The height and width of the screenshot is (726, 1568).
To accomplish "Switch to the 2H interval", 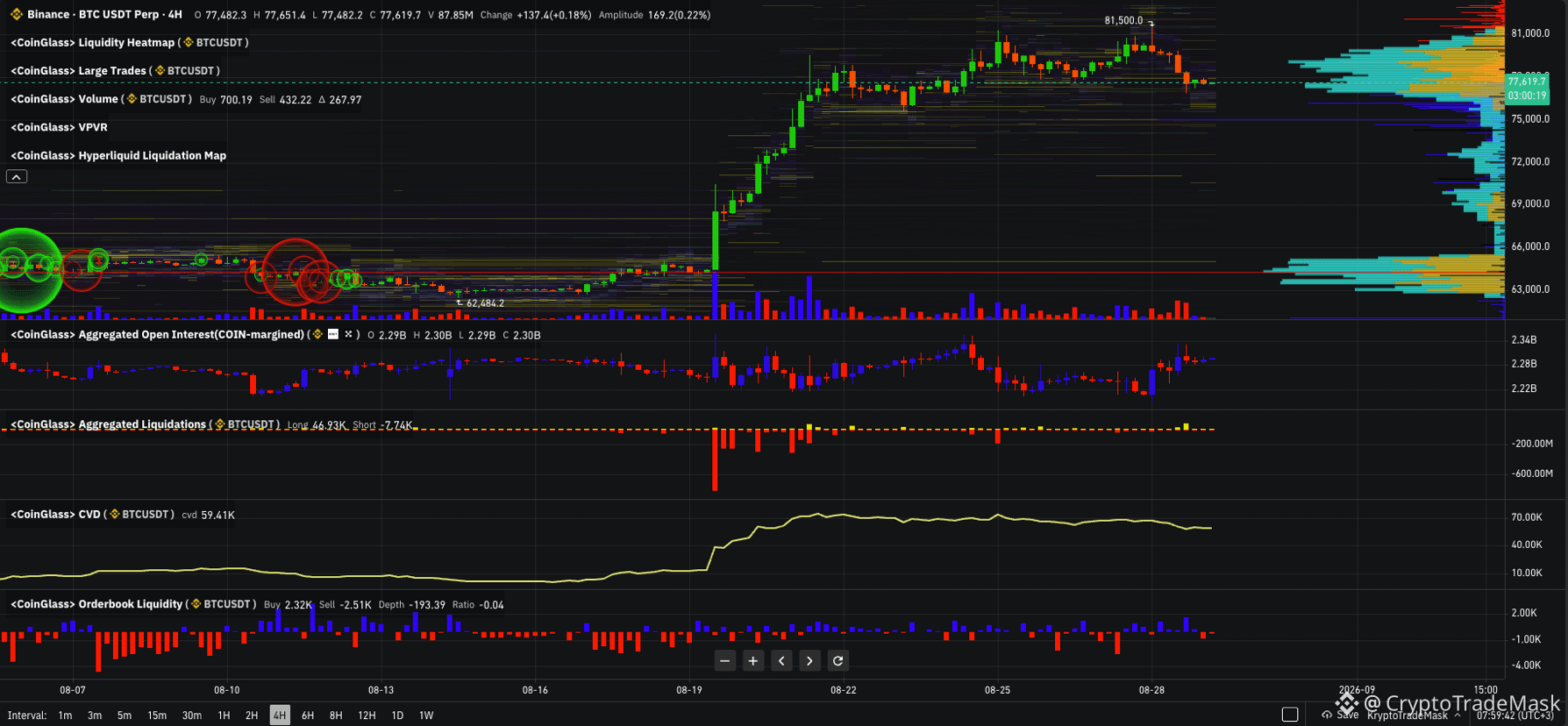I will pyautogui.click(x=252, y=715).
